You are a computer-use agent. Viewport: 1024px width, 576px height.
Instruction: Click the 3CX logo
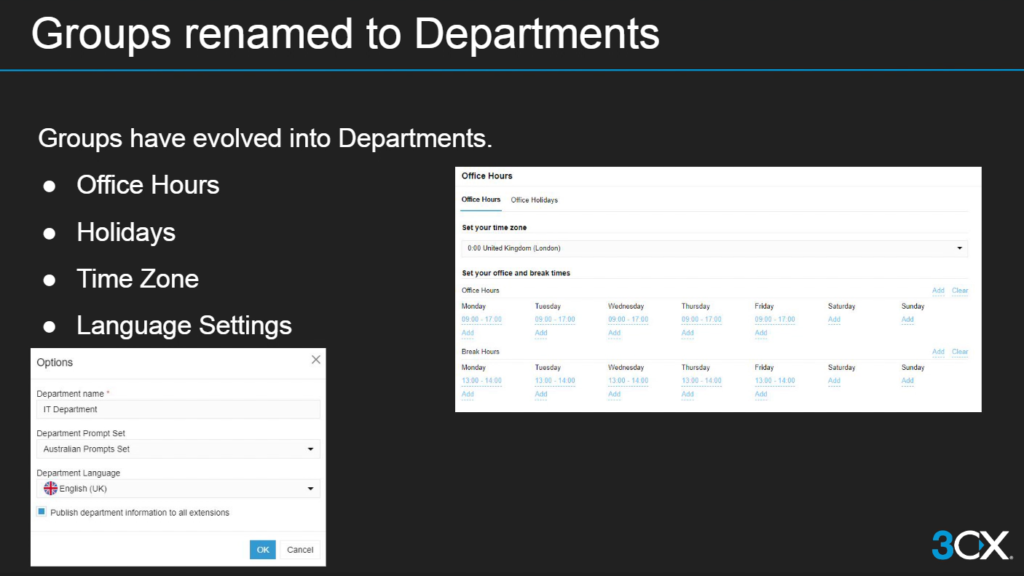coord(971,545)
